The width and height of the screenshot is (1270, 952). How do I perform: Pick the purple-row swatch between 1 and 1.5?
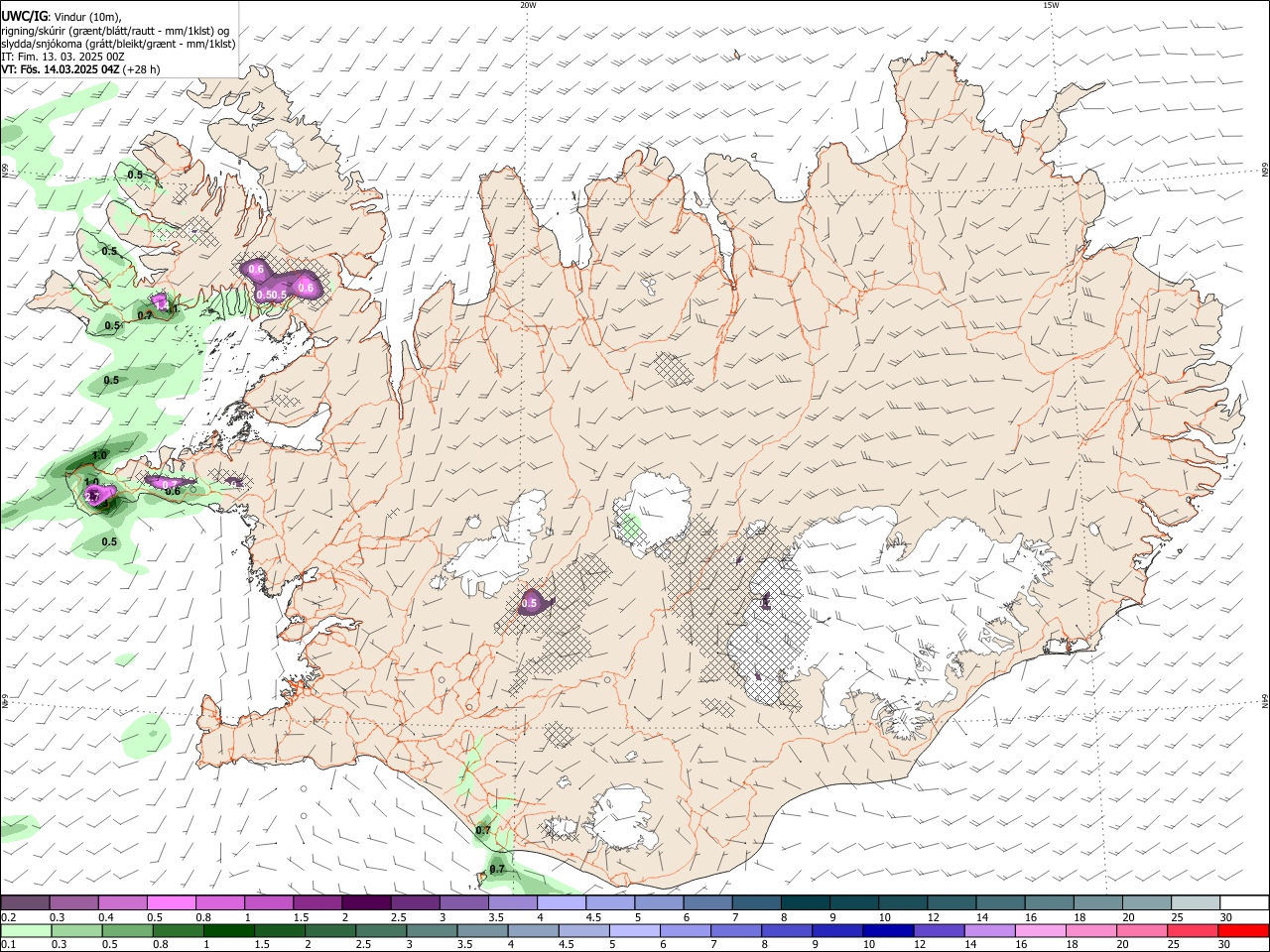pyautogui.click(x=268, y=902)
